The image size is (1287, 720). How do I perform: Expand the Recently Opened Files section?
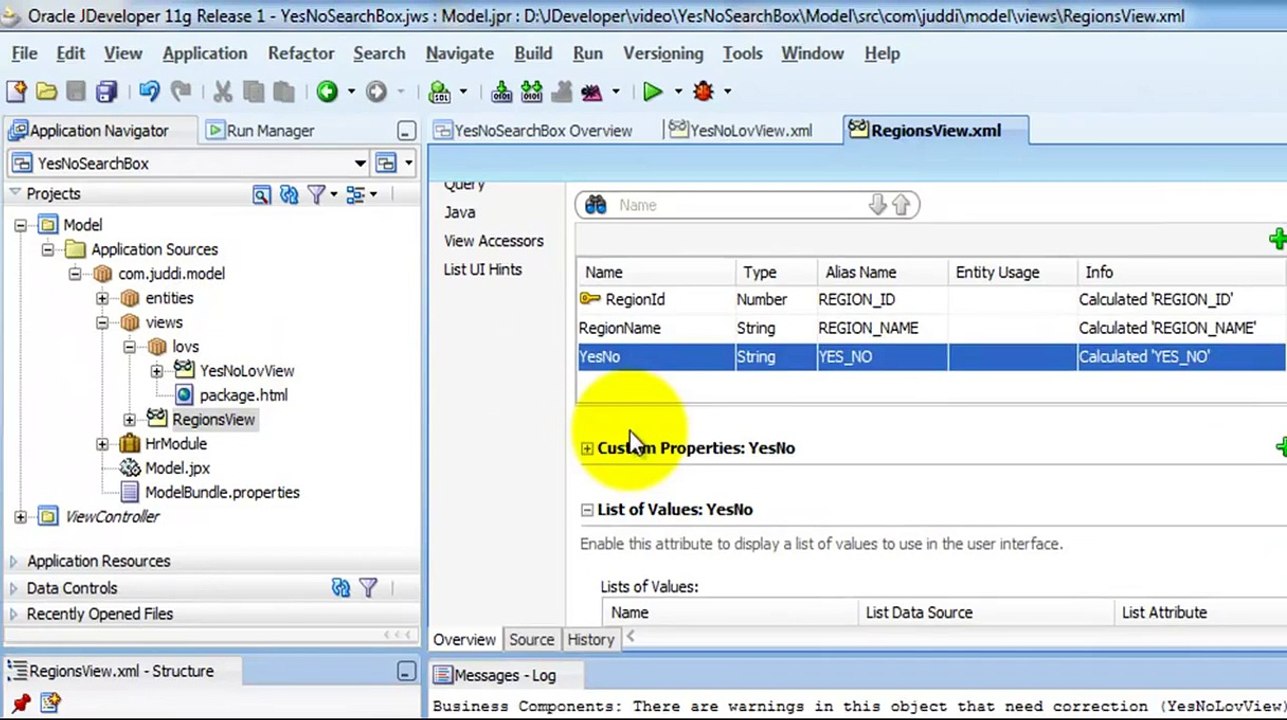pyautogui.click(x=14, y=614)
